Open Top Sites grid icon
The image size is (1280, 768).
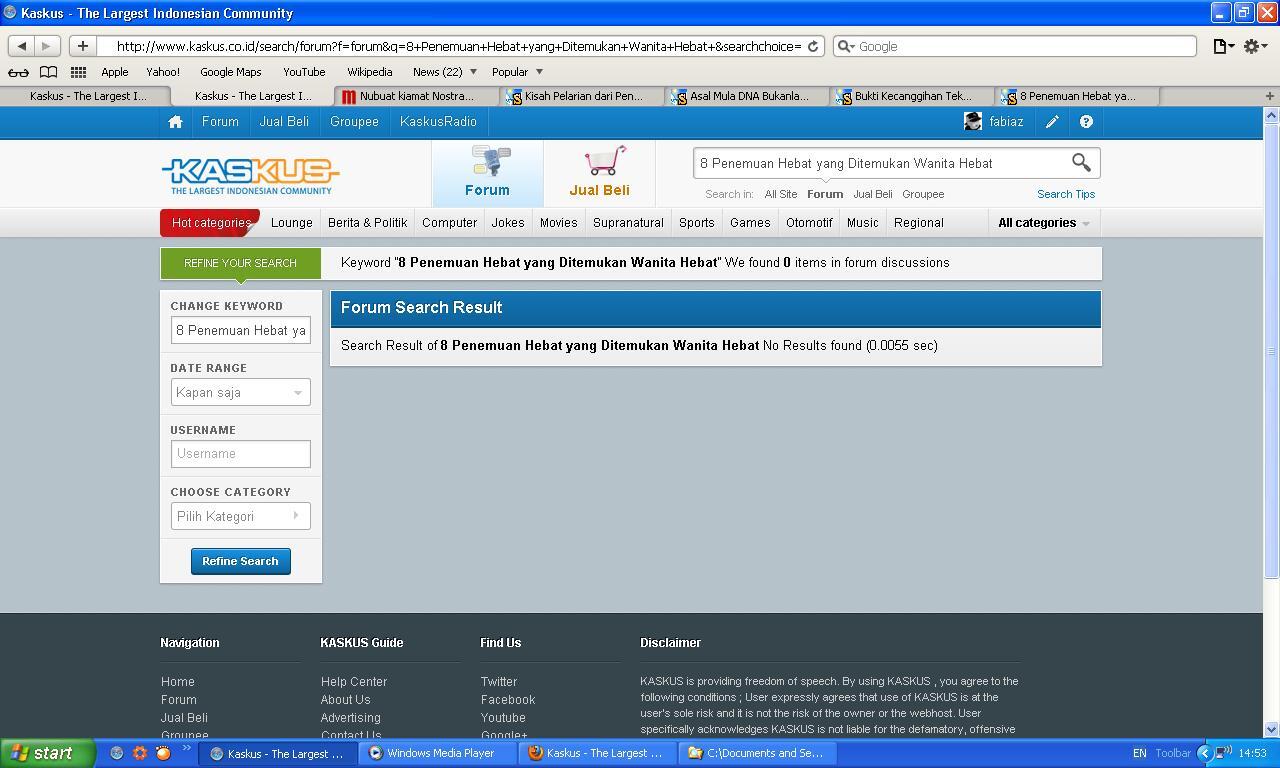click(x=78, y=72)
